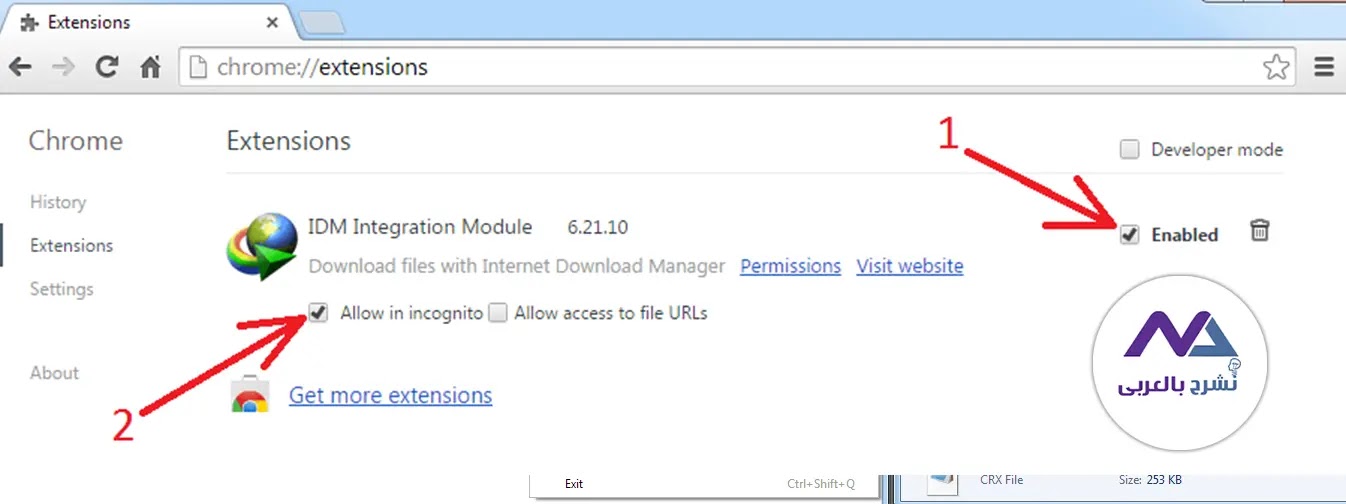Bookmark page with star icon

[1275, 68]
